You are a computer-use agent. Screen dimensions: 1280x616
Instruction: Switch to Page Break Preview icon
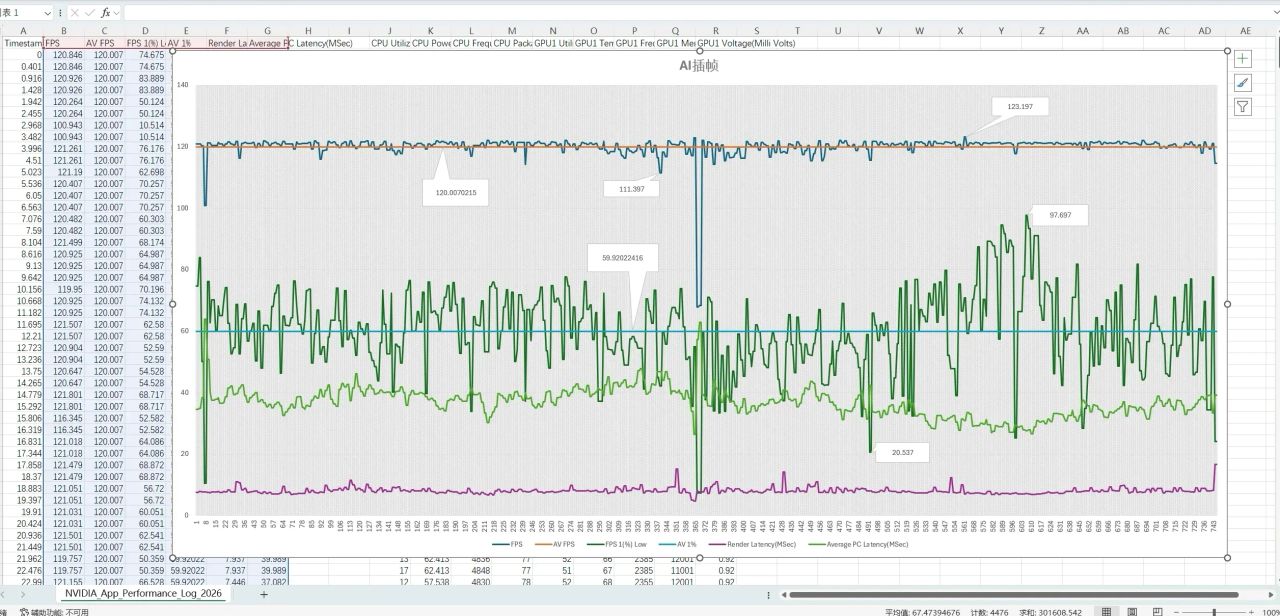coord(1159,611)
